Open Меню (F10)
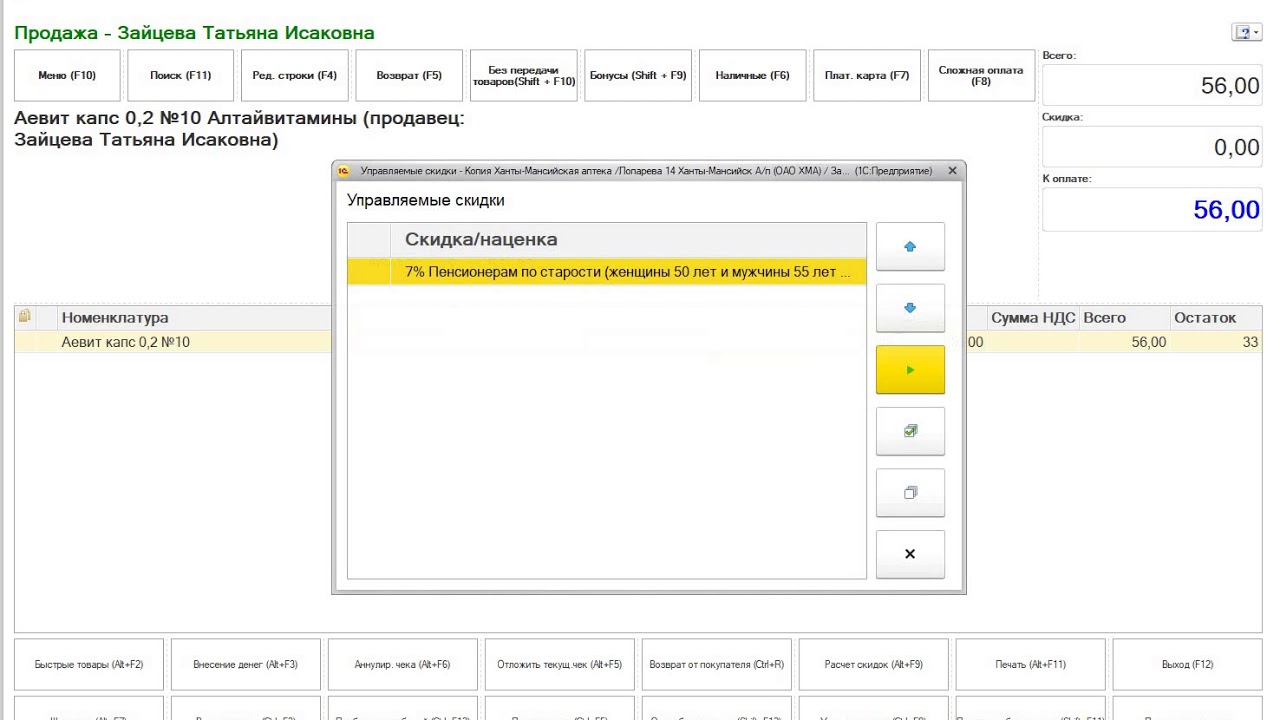This screenshot has height=720, width=1280. click(x=67, y=76)
